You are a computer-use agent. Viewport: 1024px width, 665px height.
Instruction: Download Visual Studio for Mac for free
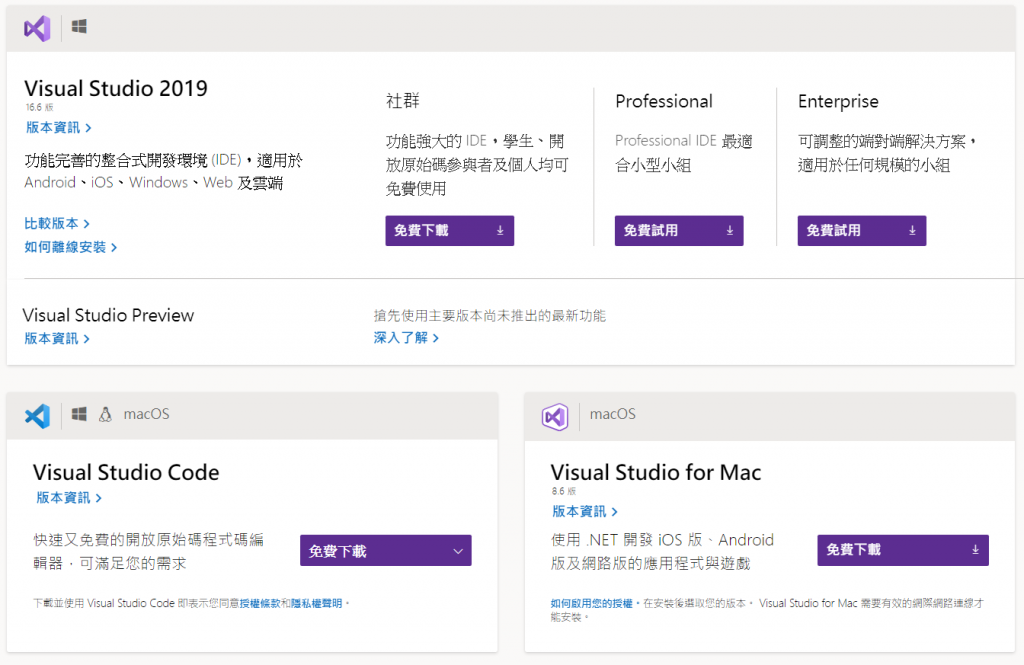tap(903, 550)
